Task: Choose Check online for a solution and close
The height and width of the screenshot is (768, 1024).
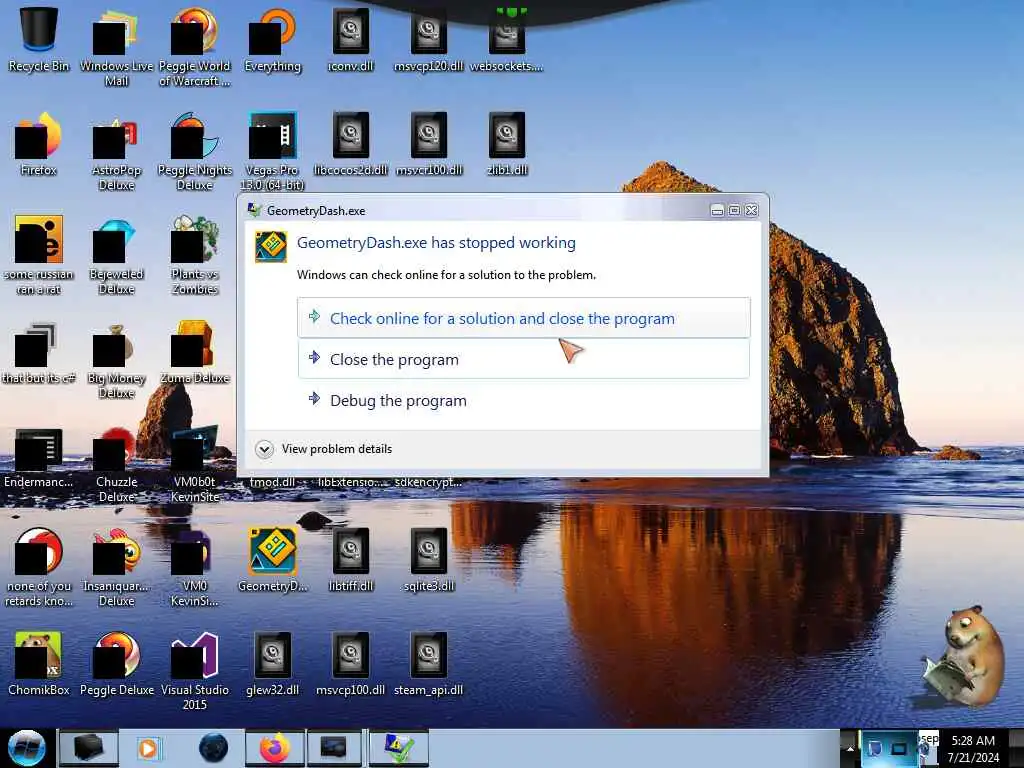Action: click(524, 318)
